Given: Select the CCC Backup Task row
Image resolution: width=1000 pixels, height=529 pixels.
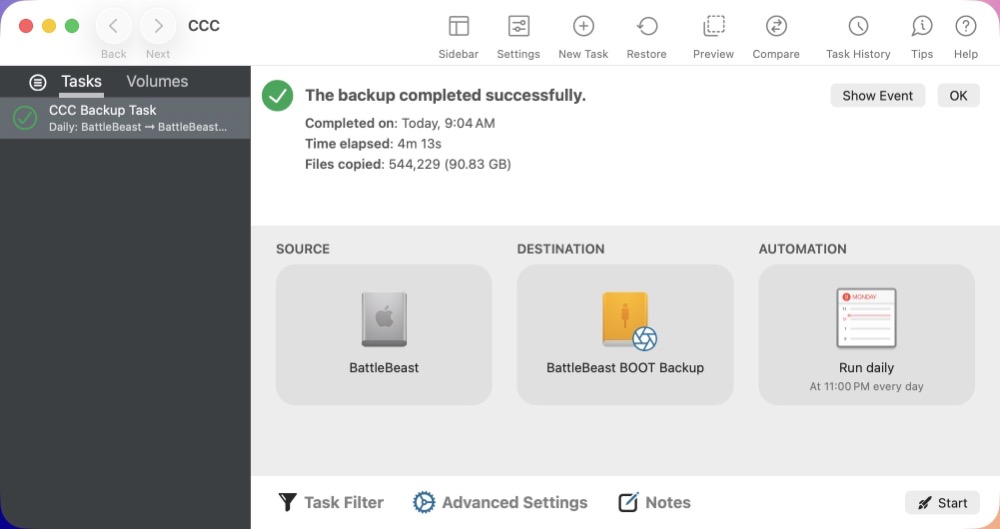Looking at the screenshot, I should pos(125,118).
